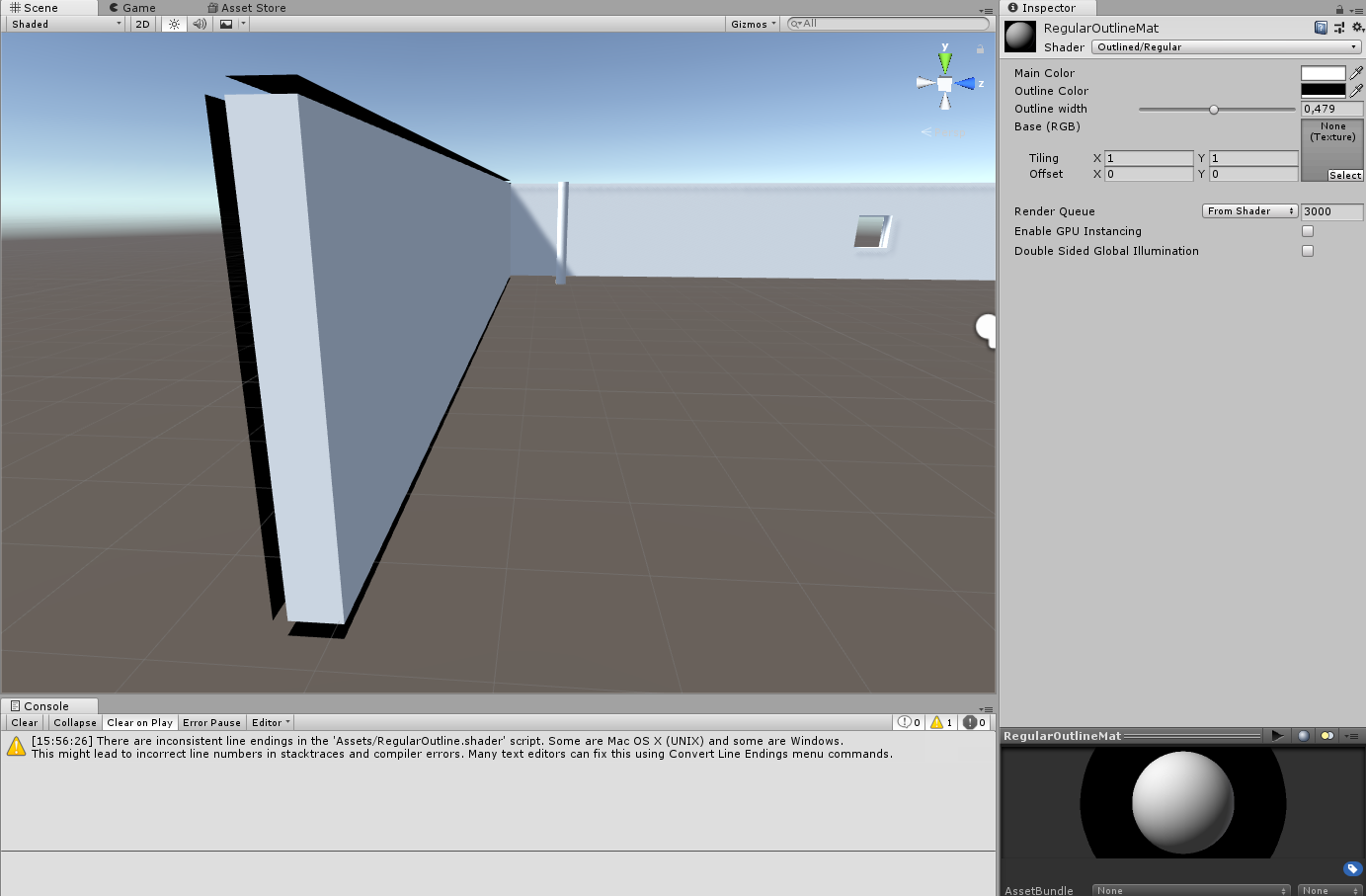Screen dimensions: 1366x896
Task: Enable Double Sided Global Illumination checkbox
Action: (x=1308, y=251)
